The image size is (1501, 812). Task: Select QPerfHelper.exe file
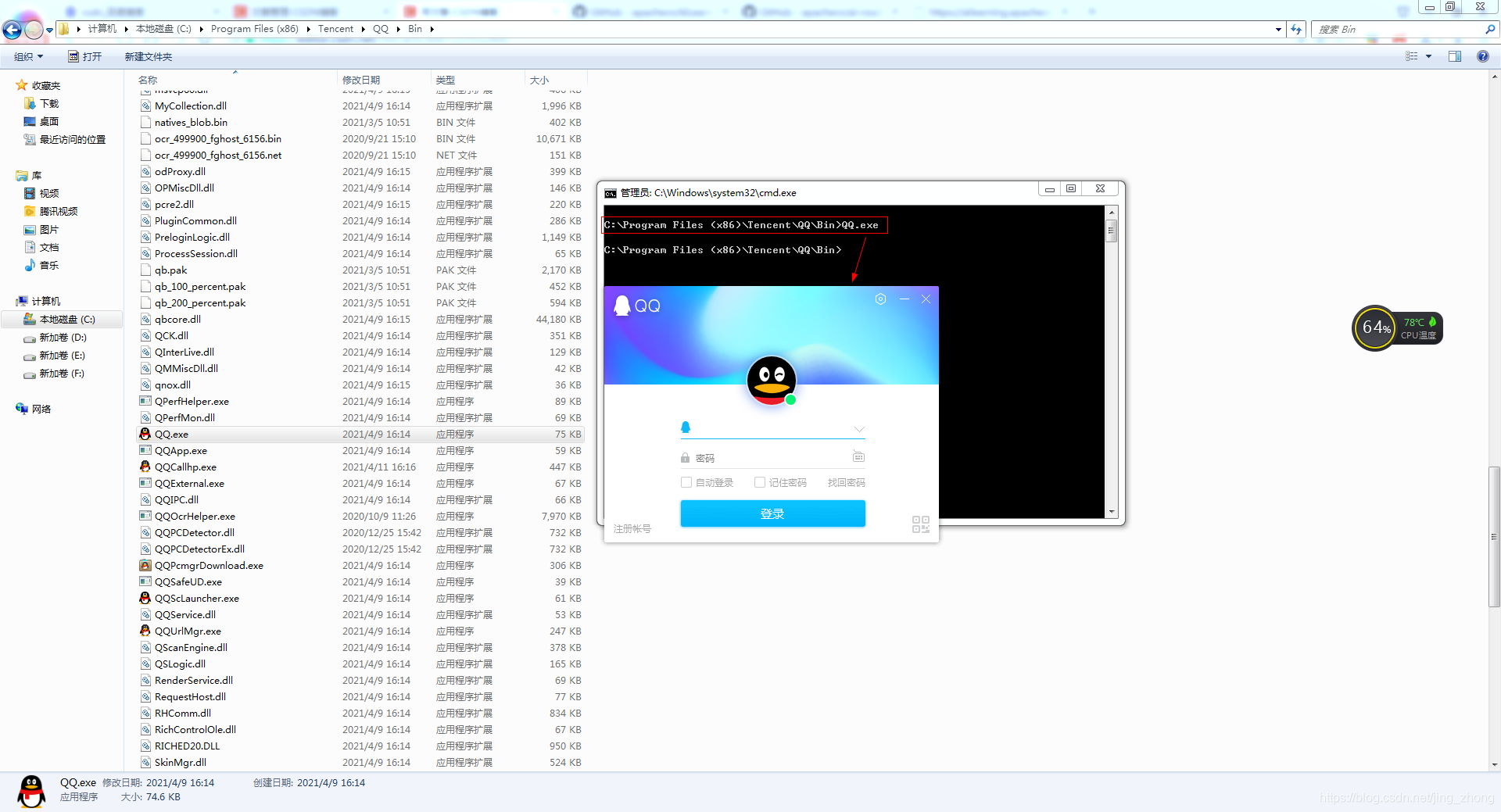[x=360, y=401]
